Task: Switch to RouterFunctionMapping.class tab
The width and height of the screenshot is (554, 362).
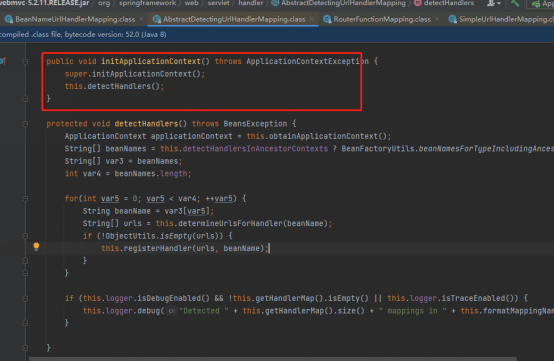Action: click(x=382, y=19)
